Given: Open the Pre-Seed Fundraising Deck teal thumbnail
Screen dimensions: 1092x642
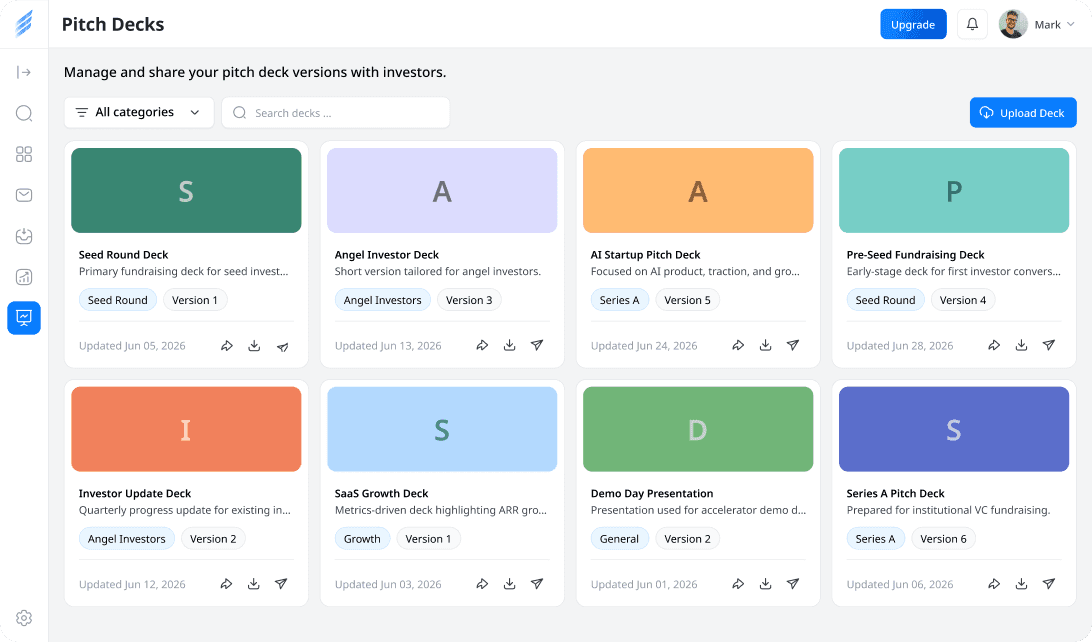Looking at the screenshot, I should [x=954, y=190].
